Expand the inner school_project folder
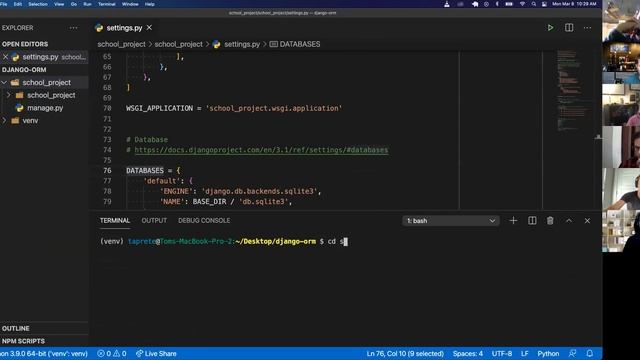Image resolution: width=640 pixels, height=360 pixels. (x=9, y=95)
